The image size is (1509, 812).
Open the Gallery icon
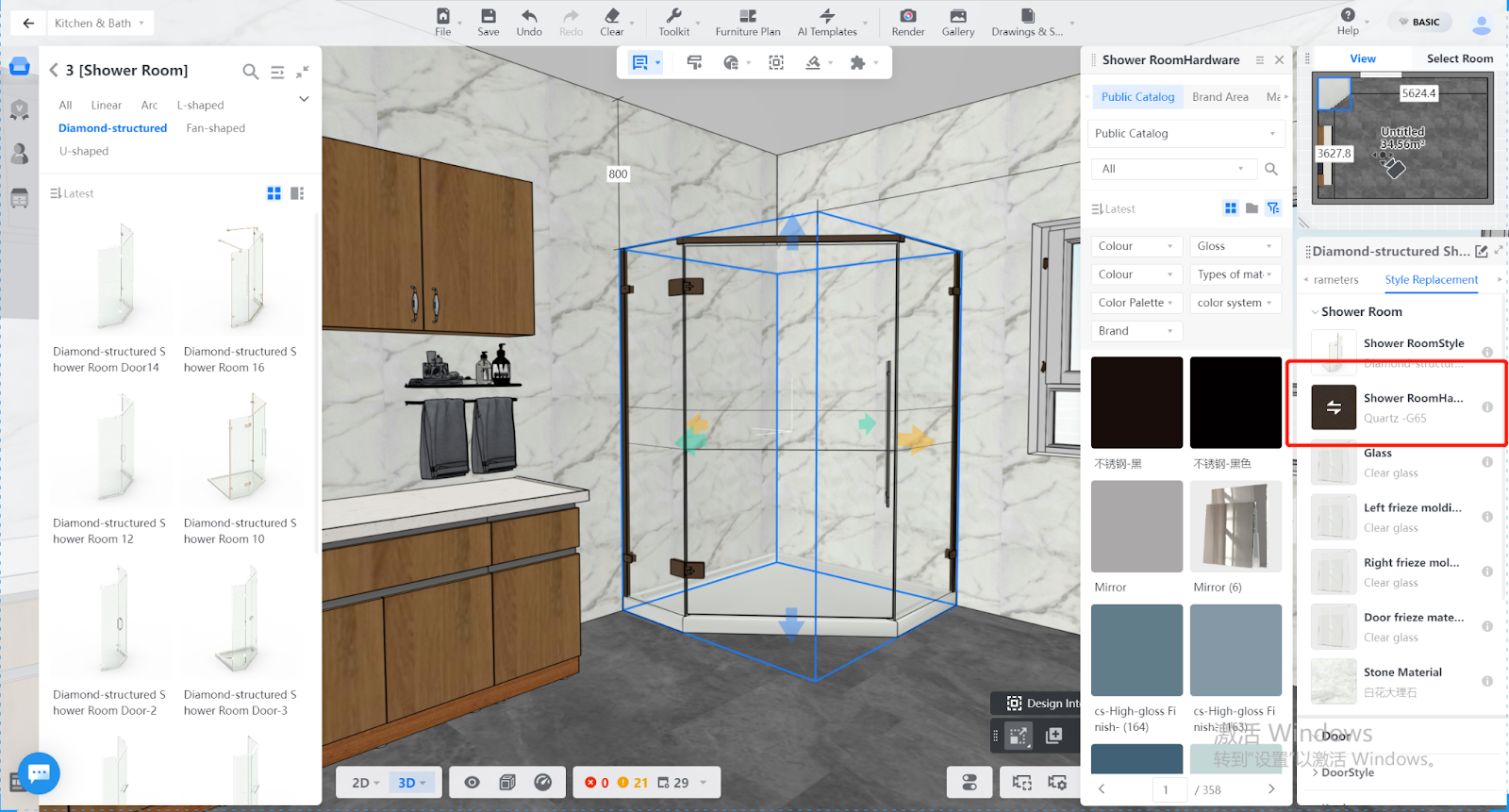click(x=957, y=17)
